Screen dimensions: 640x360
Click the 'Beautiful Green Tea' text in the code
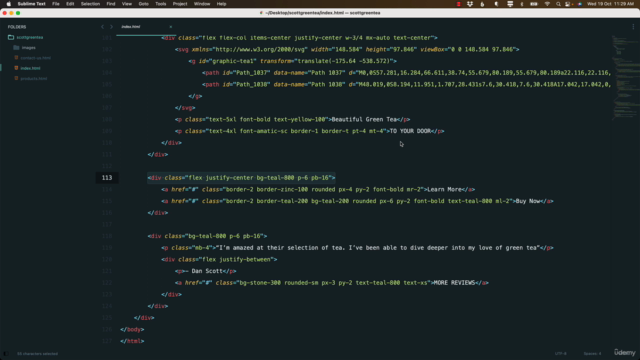364,120
